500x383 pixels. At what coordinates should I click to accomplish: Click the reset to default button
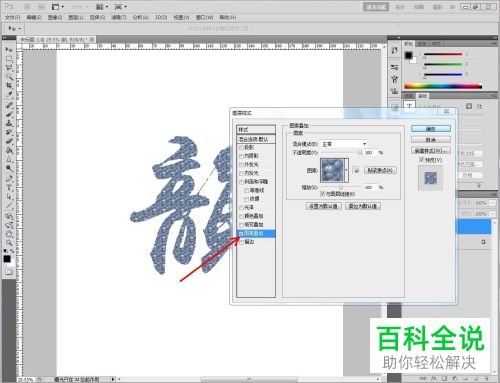[x=363, y=206]
